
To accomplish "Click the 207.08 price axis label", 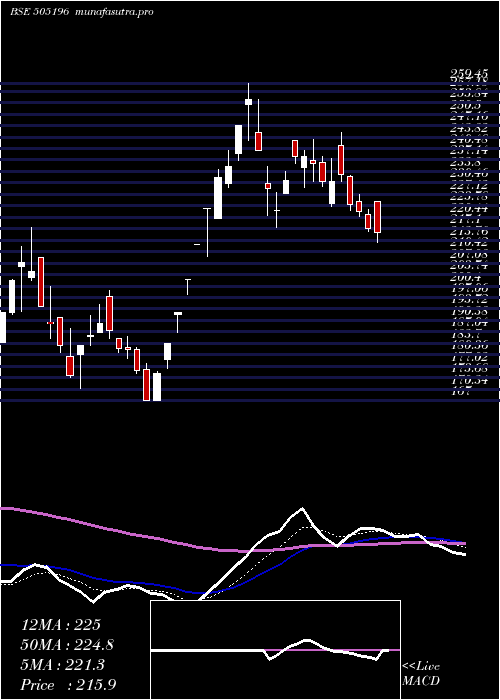I will pos(469,254).
